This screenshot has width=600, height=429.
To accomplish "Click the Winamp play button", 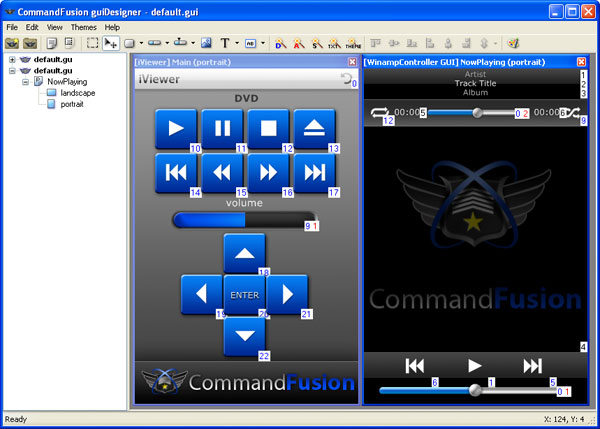I will tap(474, 366).
